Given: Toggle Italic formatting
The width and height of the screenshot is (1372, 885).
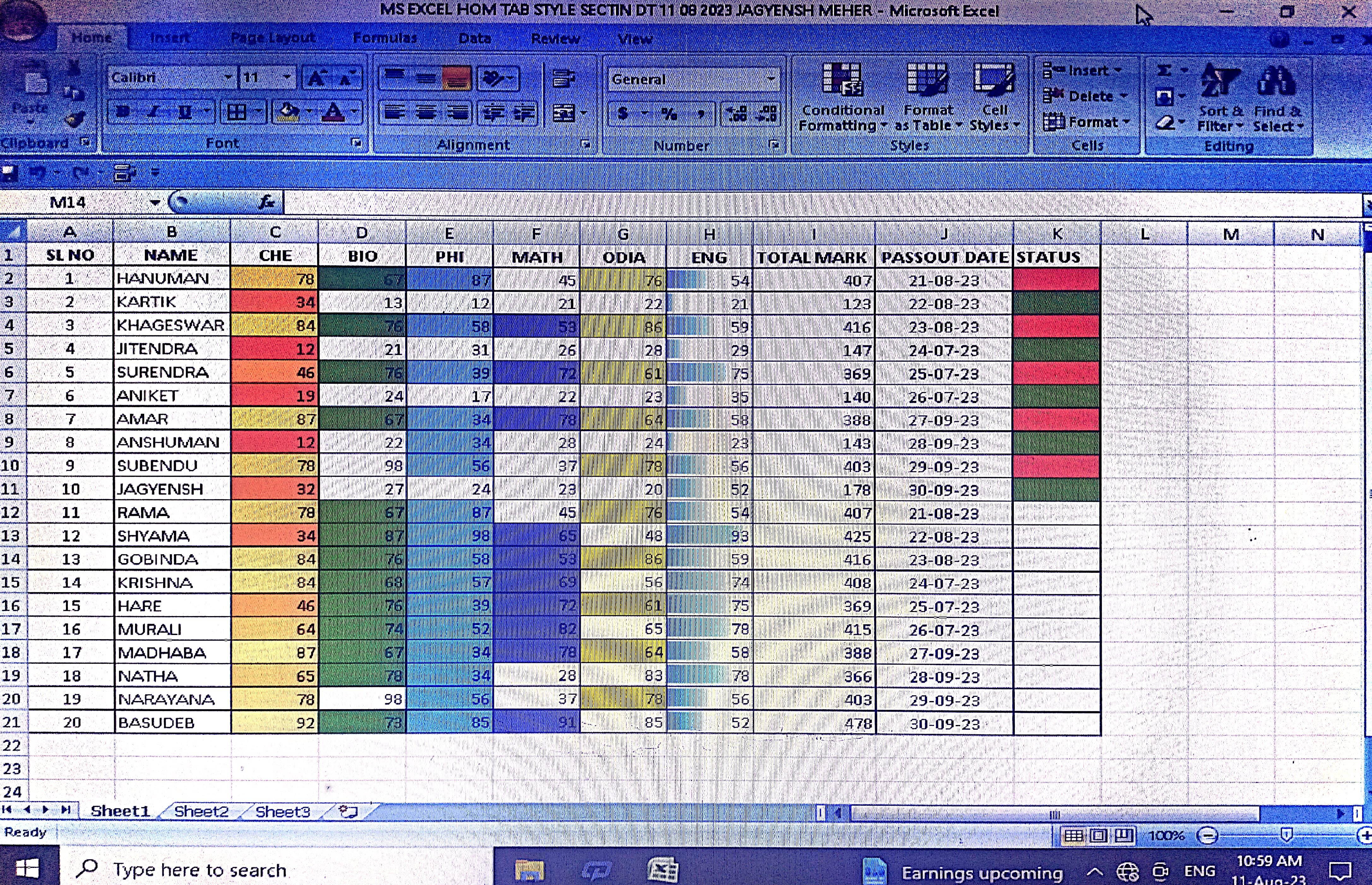Looking at the screenshot, I should click(x=153, y=111).
